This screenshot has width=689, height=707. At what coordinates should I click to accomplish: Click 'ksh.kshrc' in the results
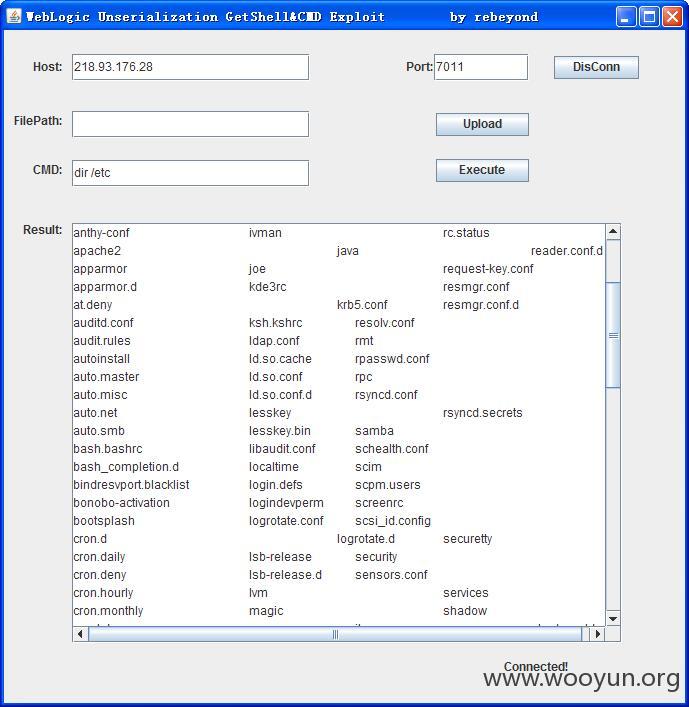coord(276,323)
